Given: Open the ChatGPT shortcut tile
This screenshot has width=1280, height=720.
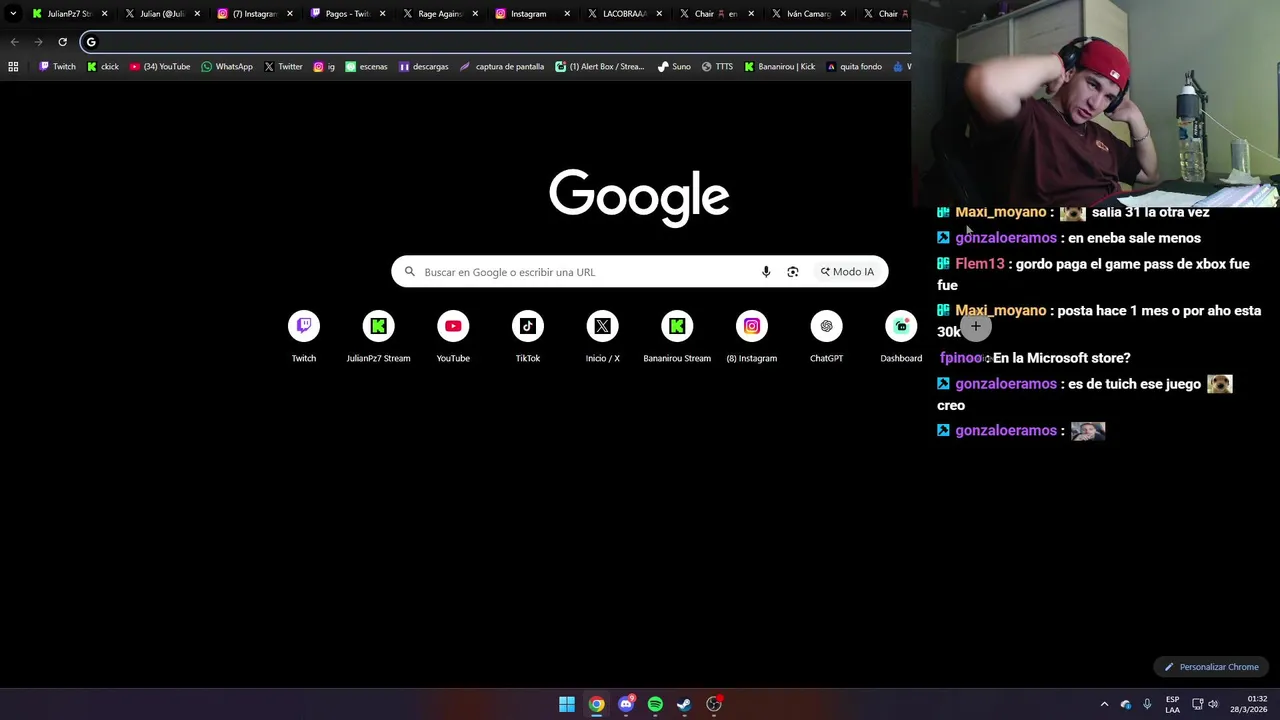Looking at the screenshot, I should 826,337.
